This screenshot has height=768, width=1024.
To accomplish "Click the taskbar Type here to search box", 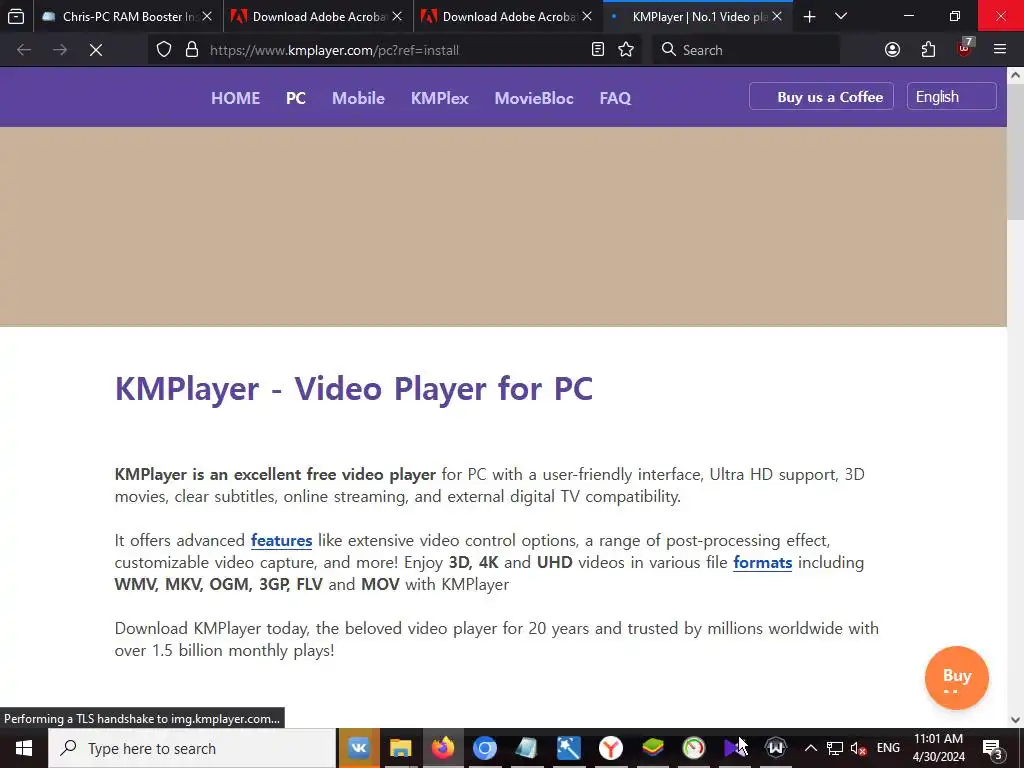I will [192, 748].
